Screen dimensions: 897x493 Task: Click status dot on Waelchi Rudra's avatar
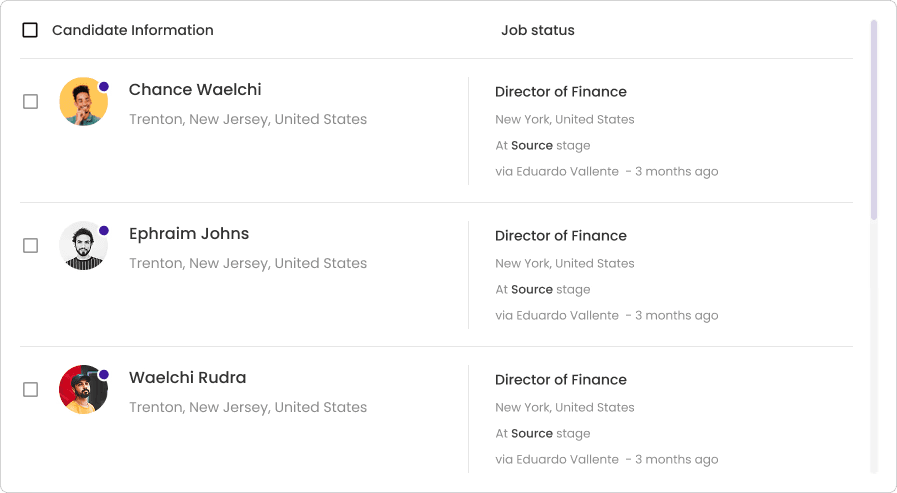pos(104,375)
